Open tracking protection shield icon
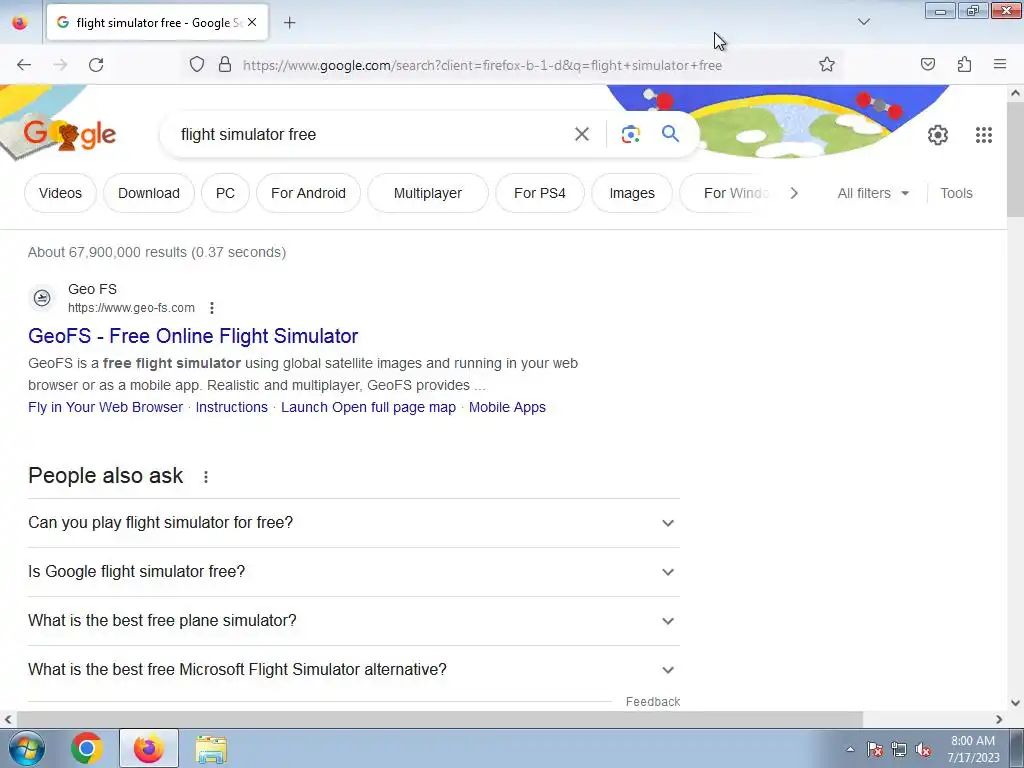Image resolution: width=1024 pixels, height=768 pixels. click(197, 65)
